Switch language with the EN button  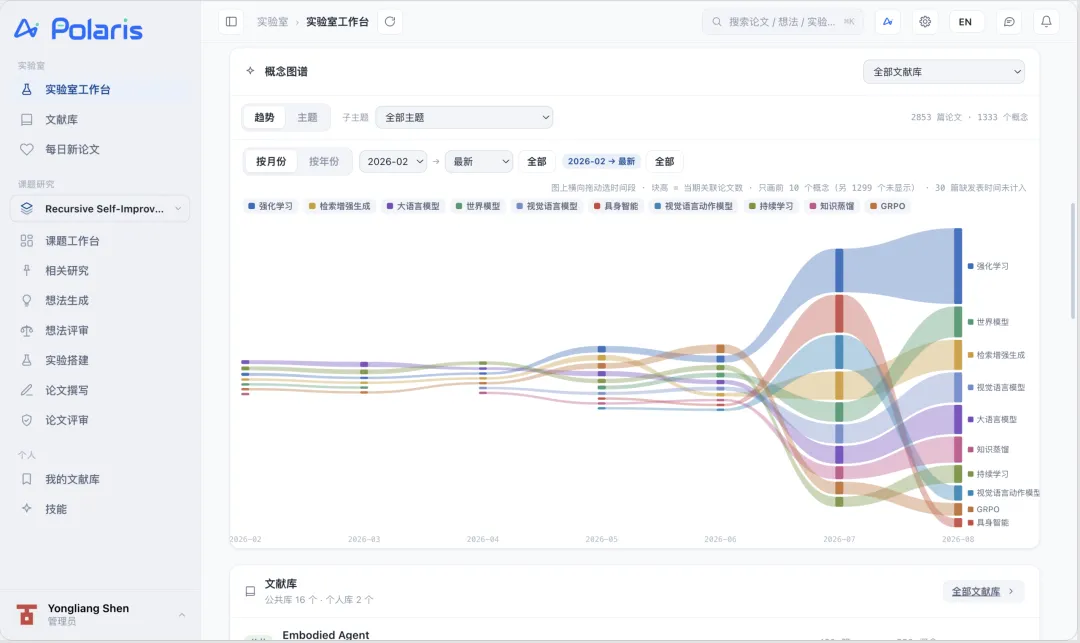point(966,22)
